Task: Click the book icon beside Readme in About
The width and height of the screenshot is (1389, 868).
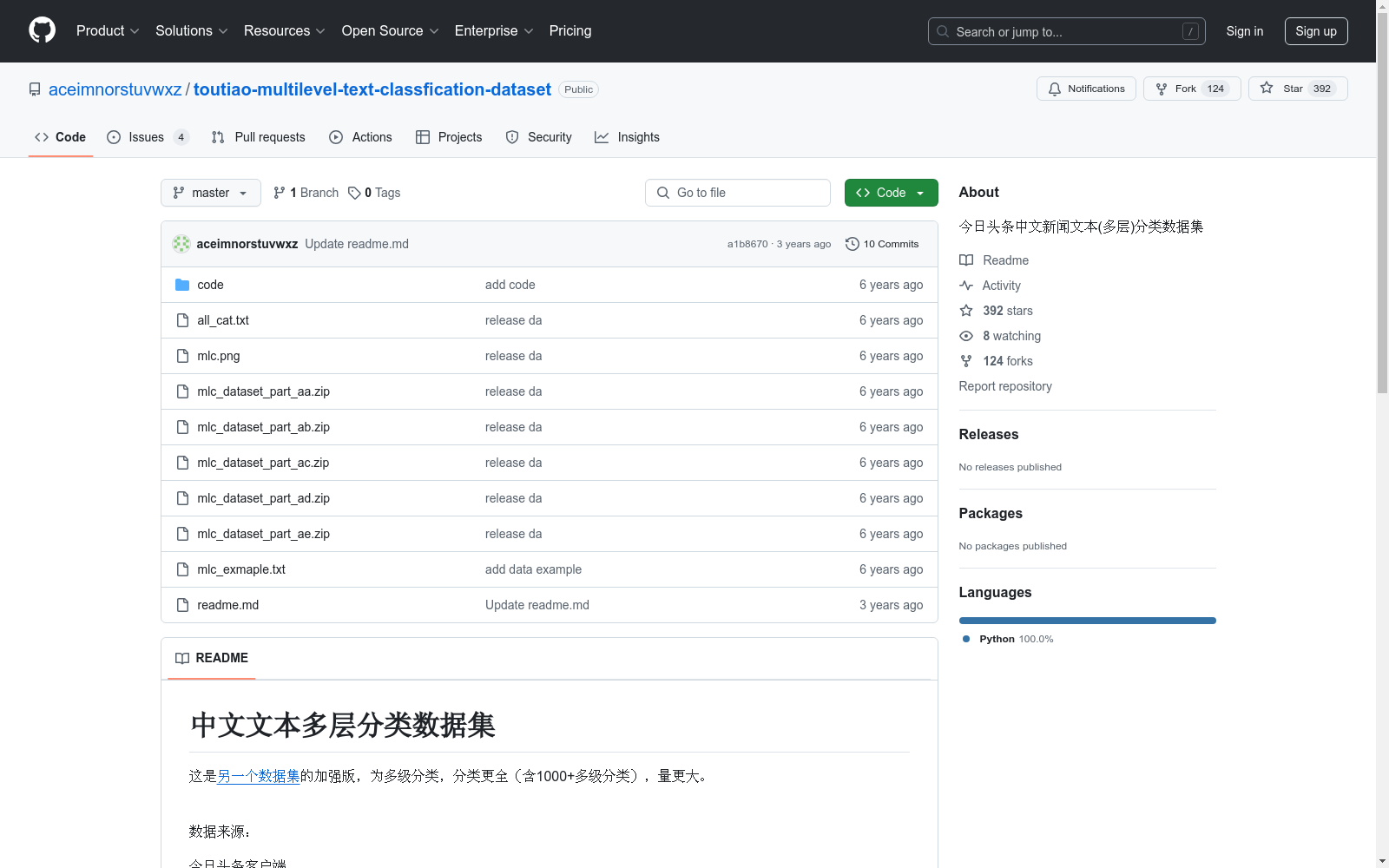Action: [x=966, y=260]
